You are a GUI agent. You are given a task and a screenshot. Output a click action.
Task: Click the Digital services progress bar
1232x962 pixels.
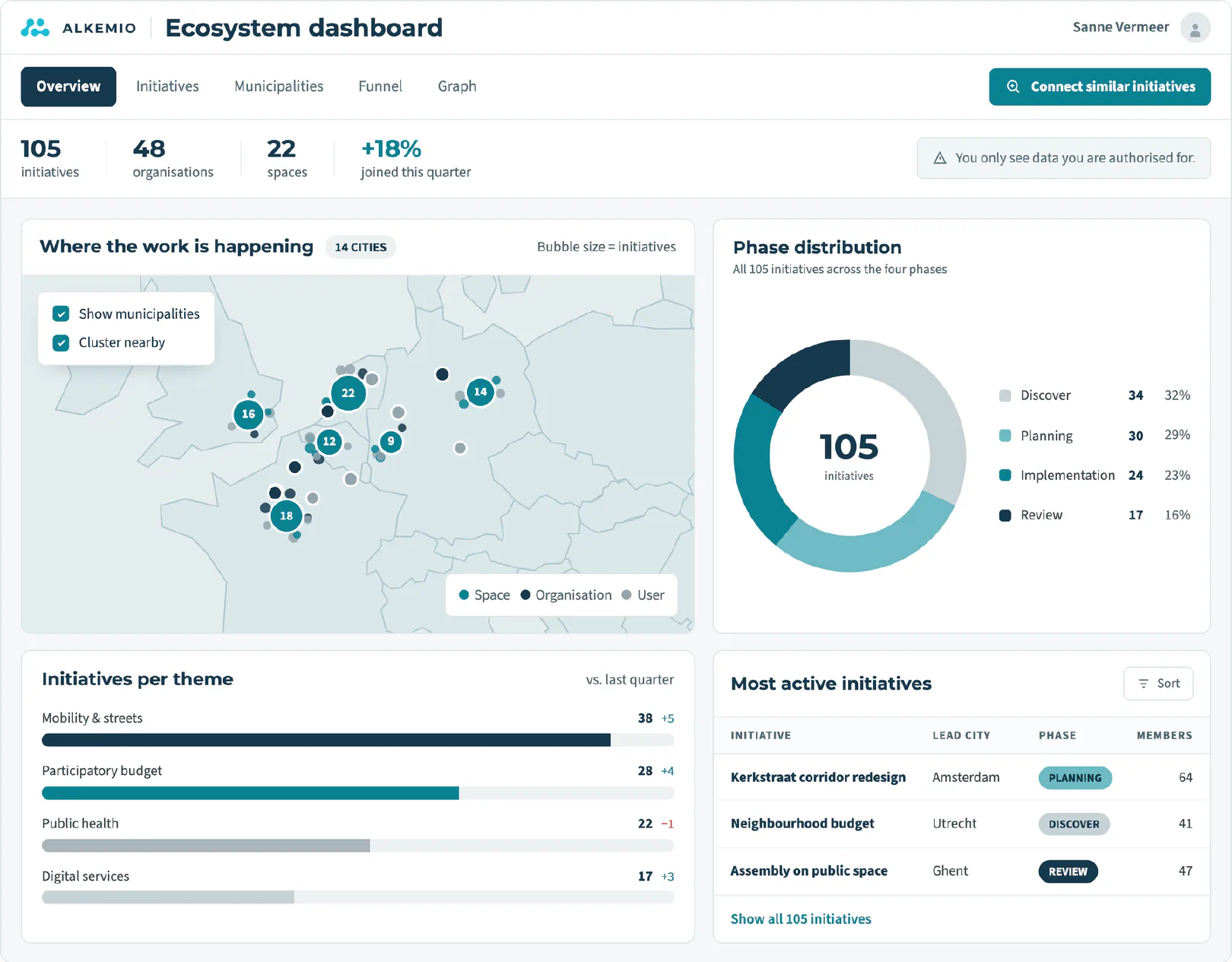click(357, 897)
